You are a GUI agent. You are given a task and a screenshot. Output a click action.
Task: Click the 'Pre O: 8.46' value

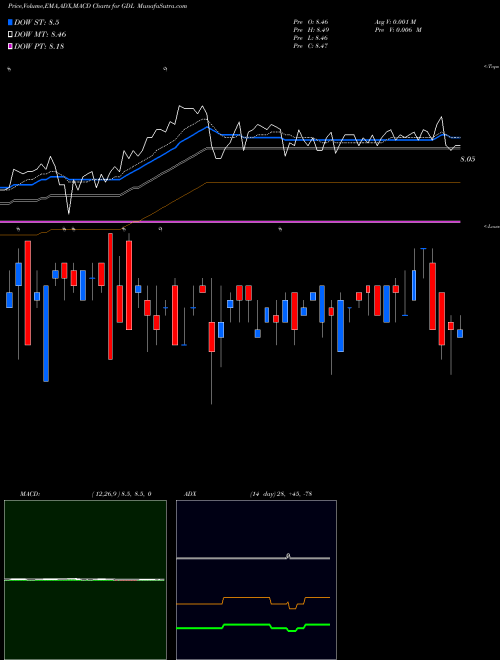coord(311,21)
